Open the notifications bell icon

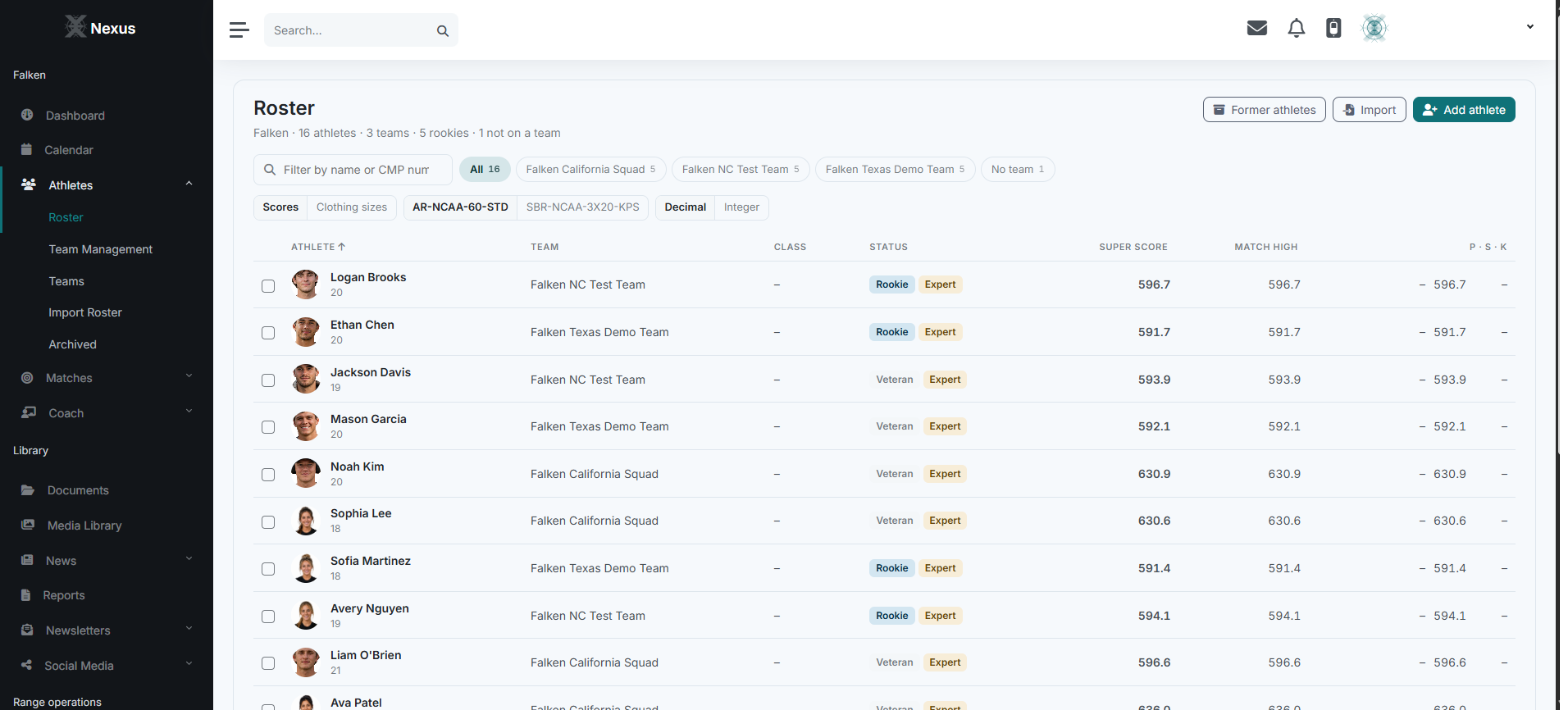click(x=1296, y=28)
